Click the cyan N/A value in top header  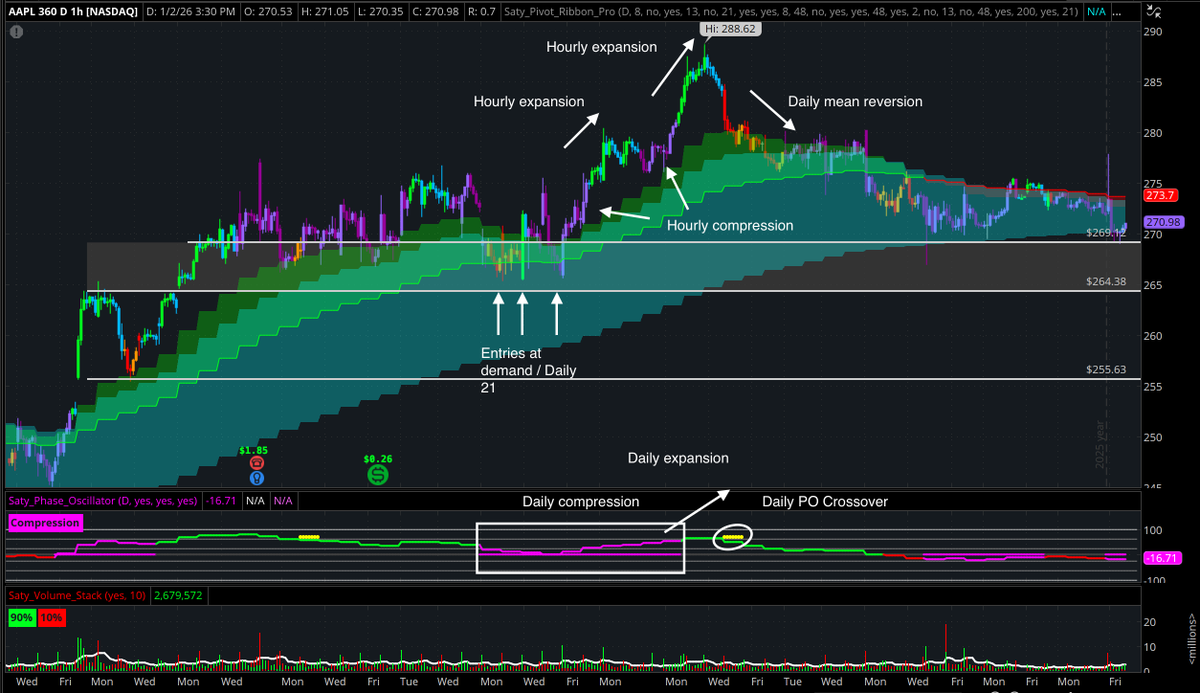click(x=1096, y=12)
